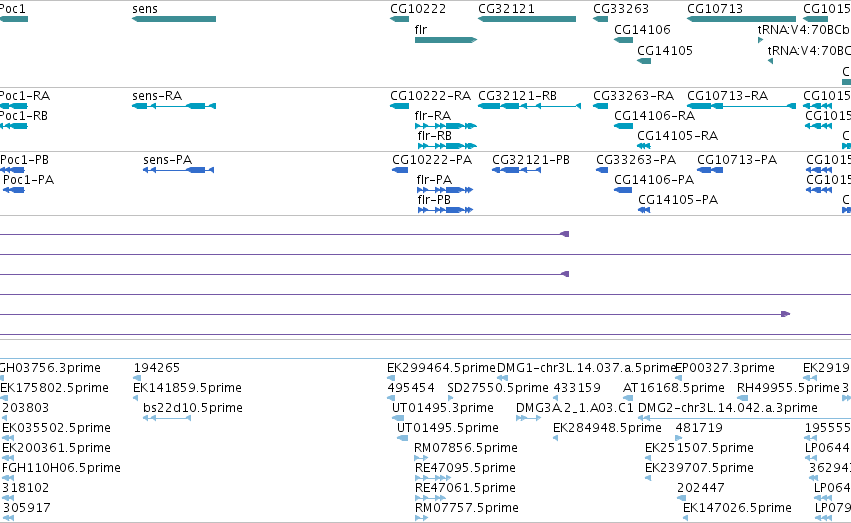This screenshot has width=851, height=523.
Task: Click the CG14105-RA transcript label
Action: pyautogui.click(x=677, y=136)
